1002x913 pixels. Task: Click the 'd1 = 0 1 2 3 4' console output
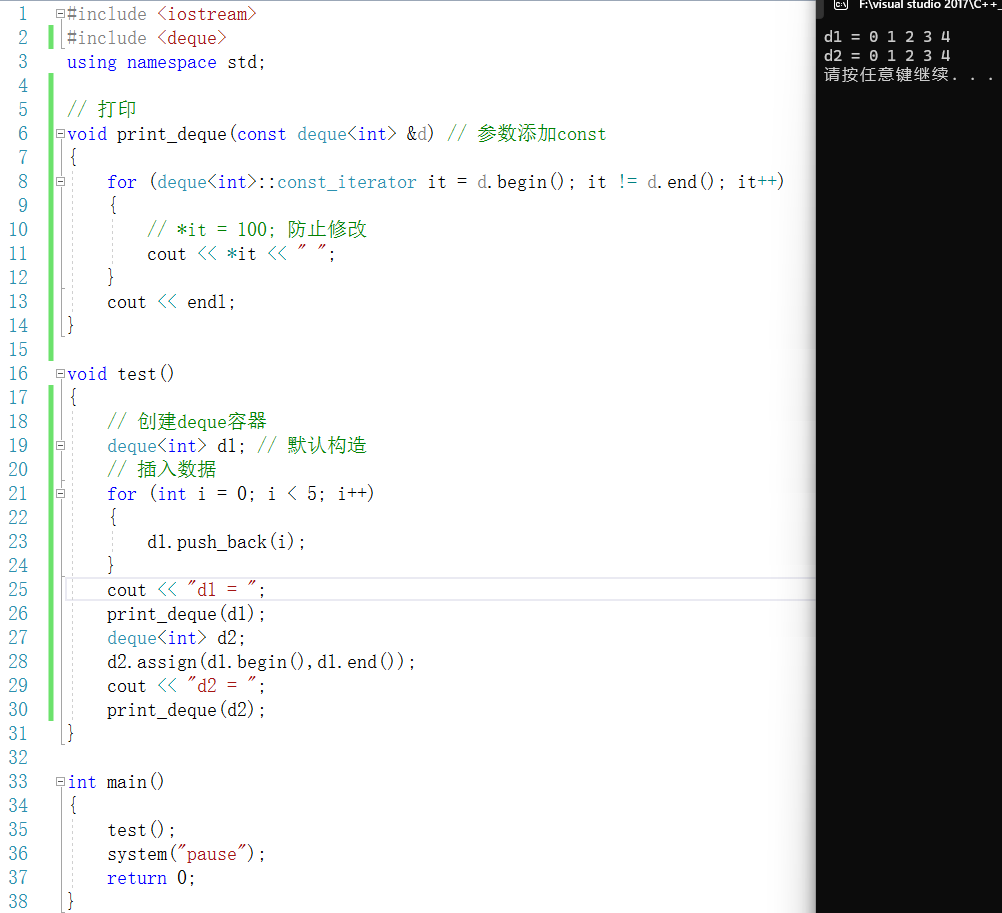click(x=887, y=36)
